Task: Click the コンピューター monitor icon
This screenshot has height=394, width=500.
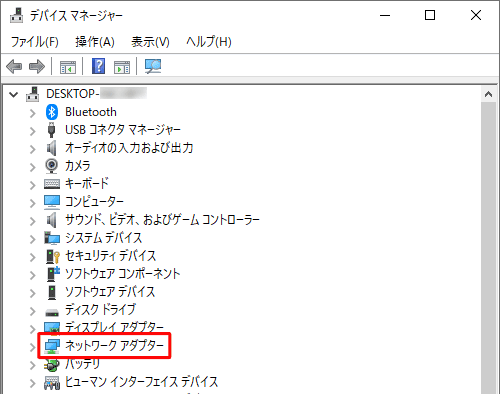Action: coord(52,202)
